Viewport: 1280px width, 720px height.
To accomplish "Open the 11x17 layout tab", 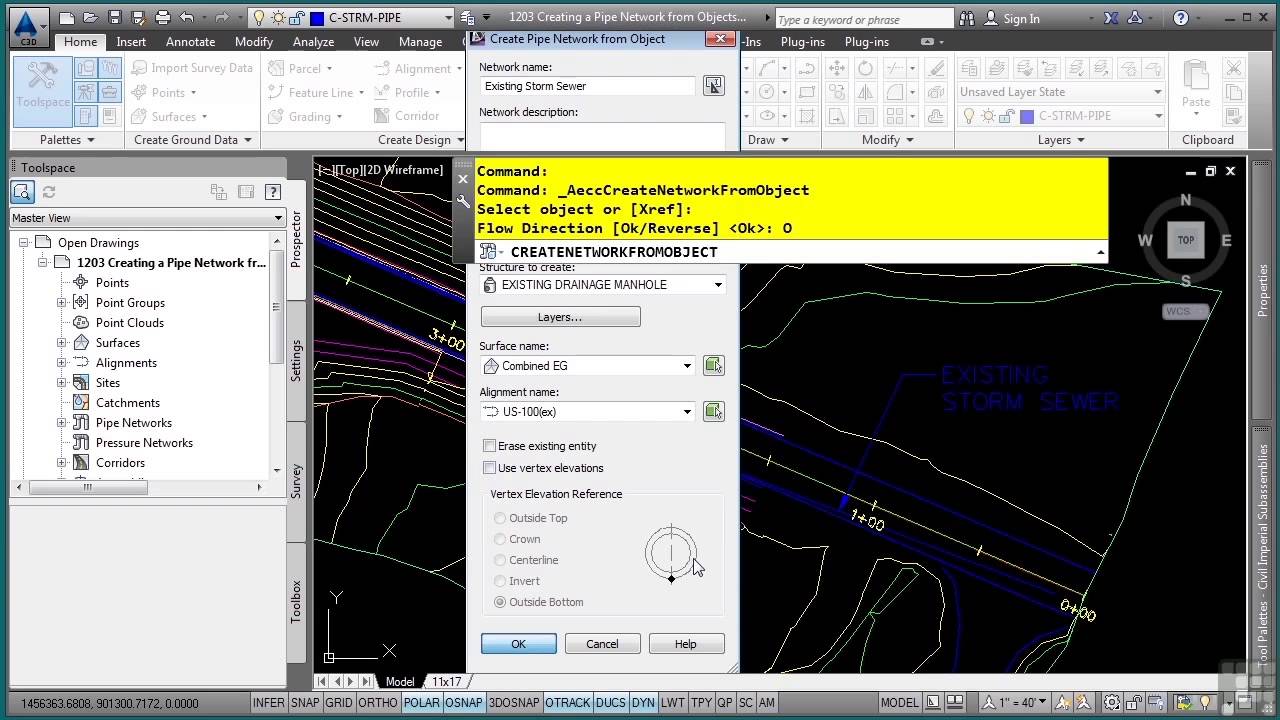I will click(x=447, y=682).
